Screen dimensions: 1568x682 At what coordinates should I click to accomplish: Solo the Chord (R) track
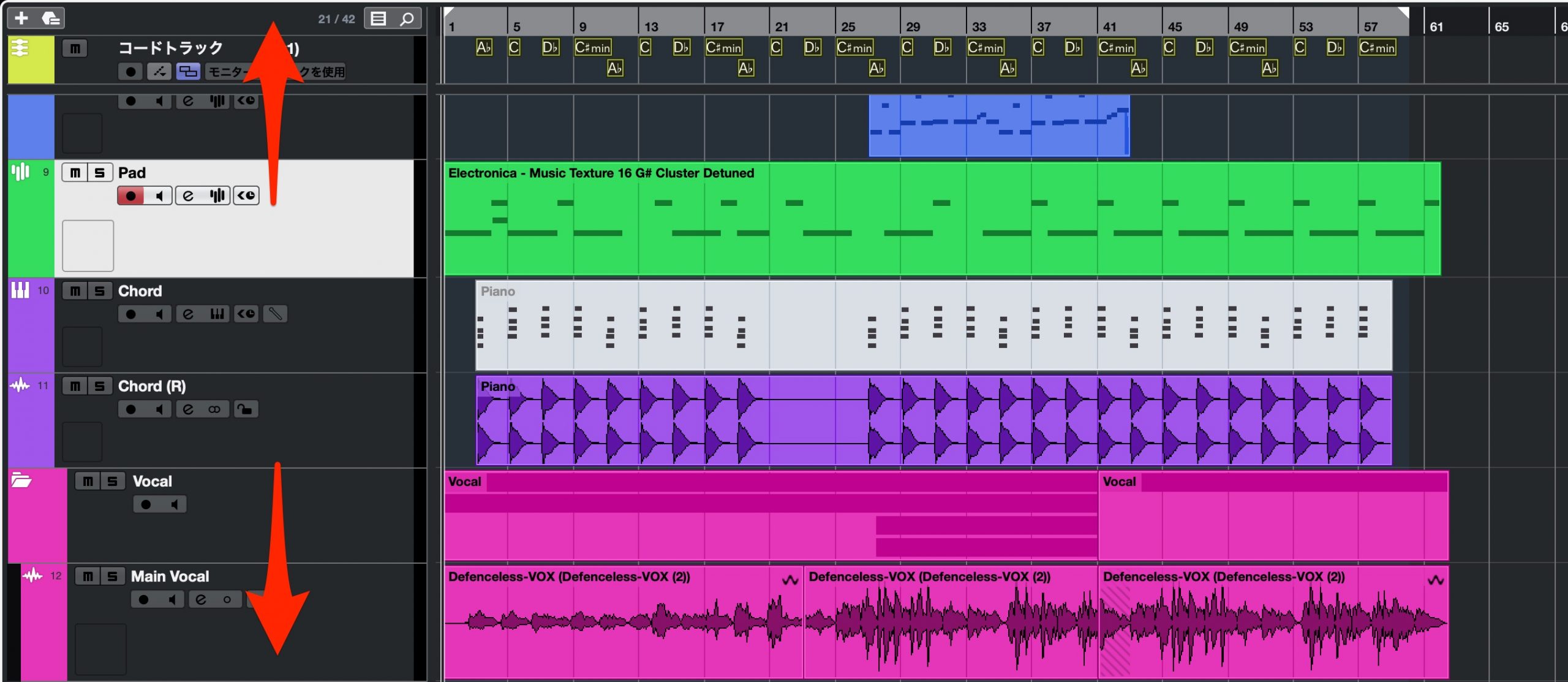pyautogui.click(x=100, y=386)
